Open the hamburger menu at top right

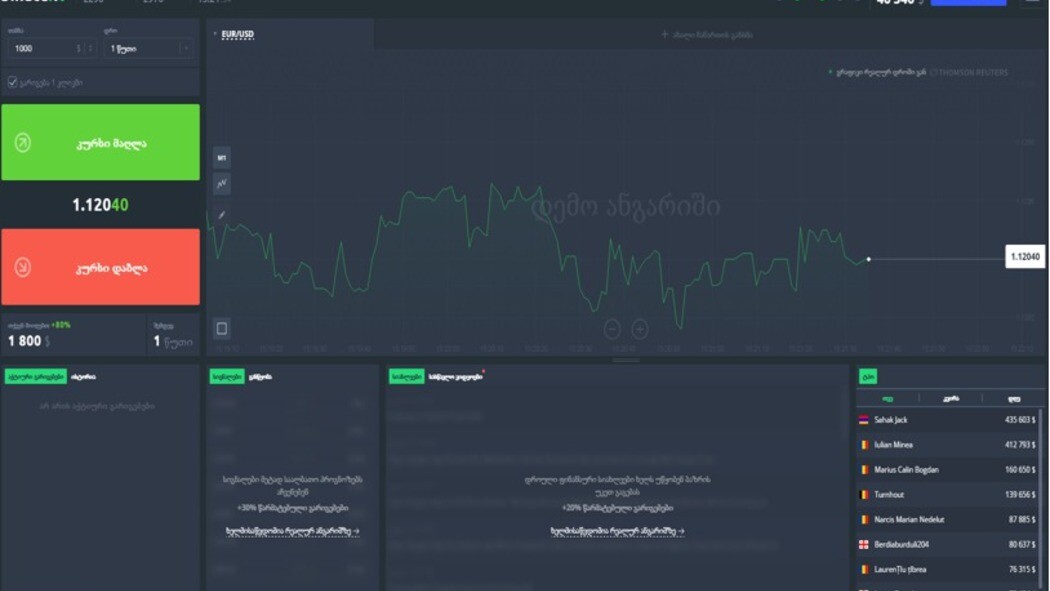pyautogui.click(x=1032, y=2)
